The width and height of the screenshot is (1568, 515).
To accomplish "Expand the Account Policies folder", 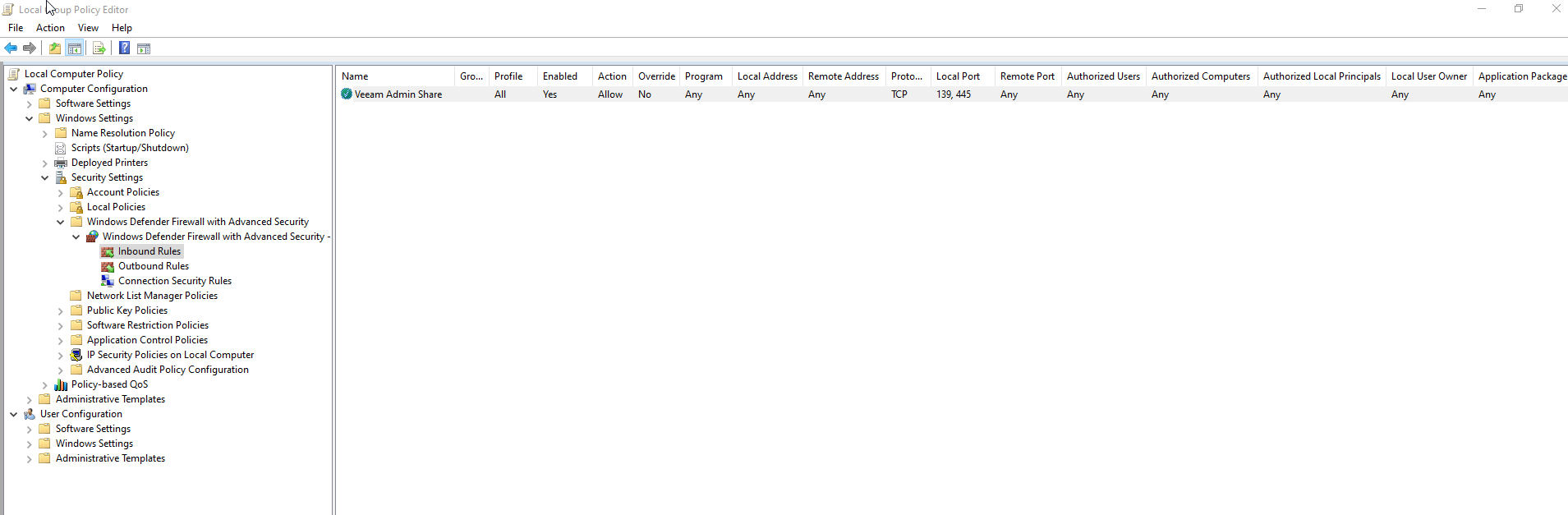I will point(61,193).
